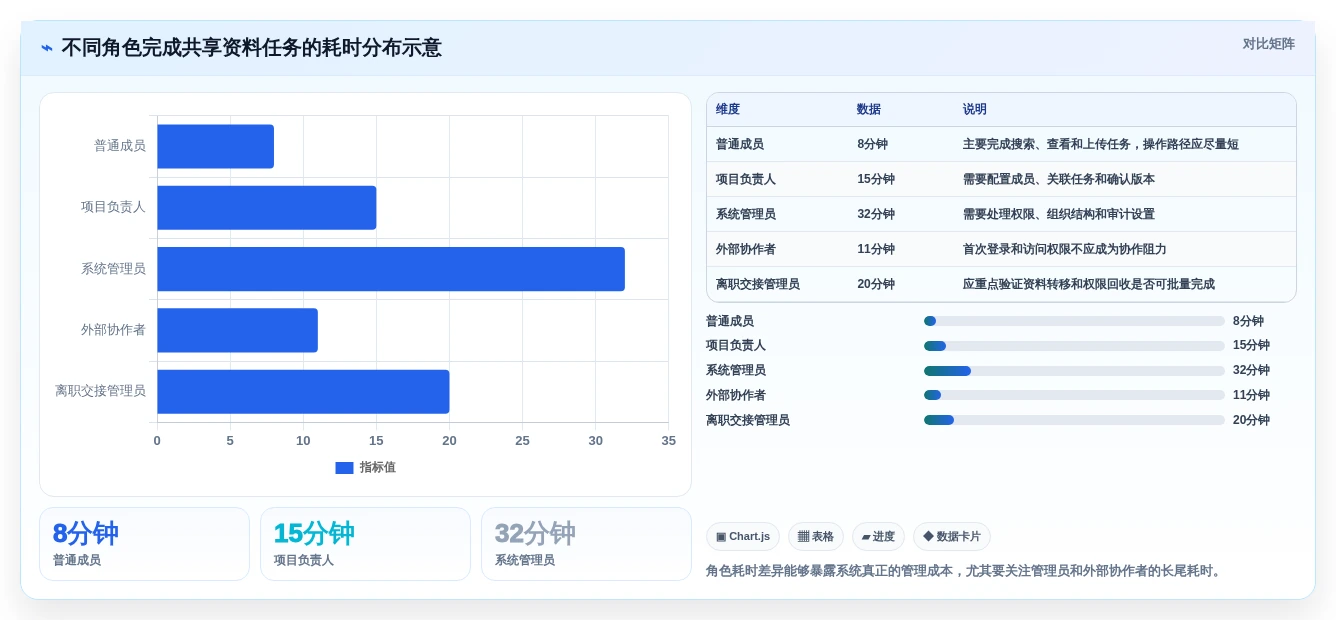
Task: Select the 外部协作者 table row cell
Action: pyautogui.click(x=746, y=249)
